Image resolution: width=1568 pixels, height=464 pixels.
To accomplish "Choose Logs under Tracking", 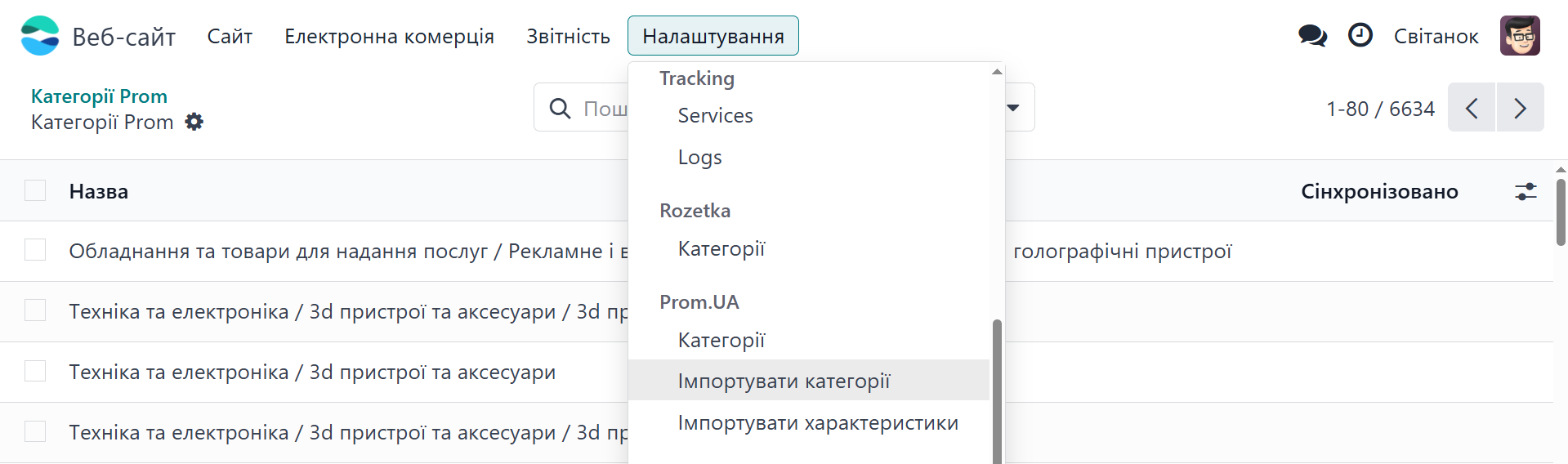I will pyautogui.click(x=699, y=157).
